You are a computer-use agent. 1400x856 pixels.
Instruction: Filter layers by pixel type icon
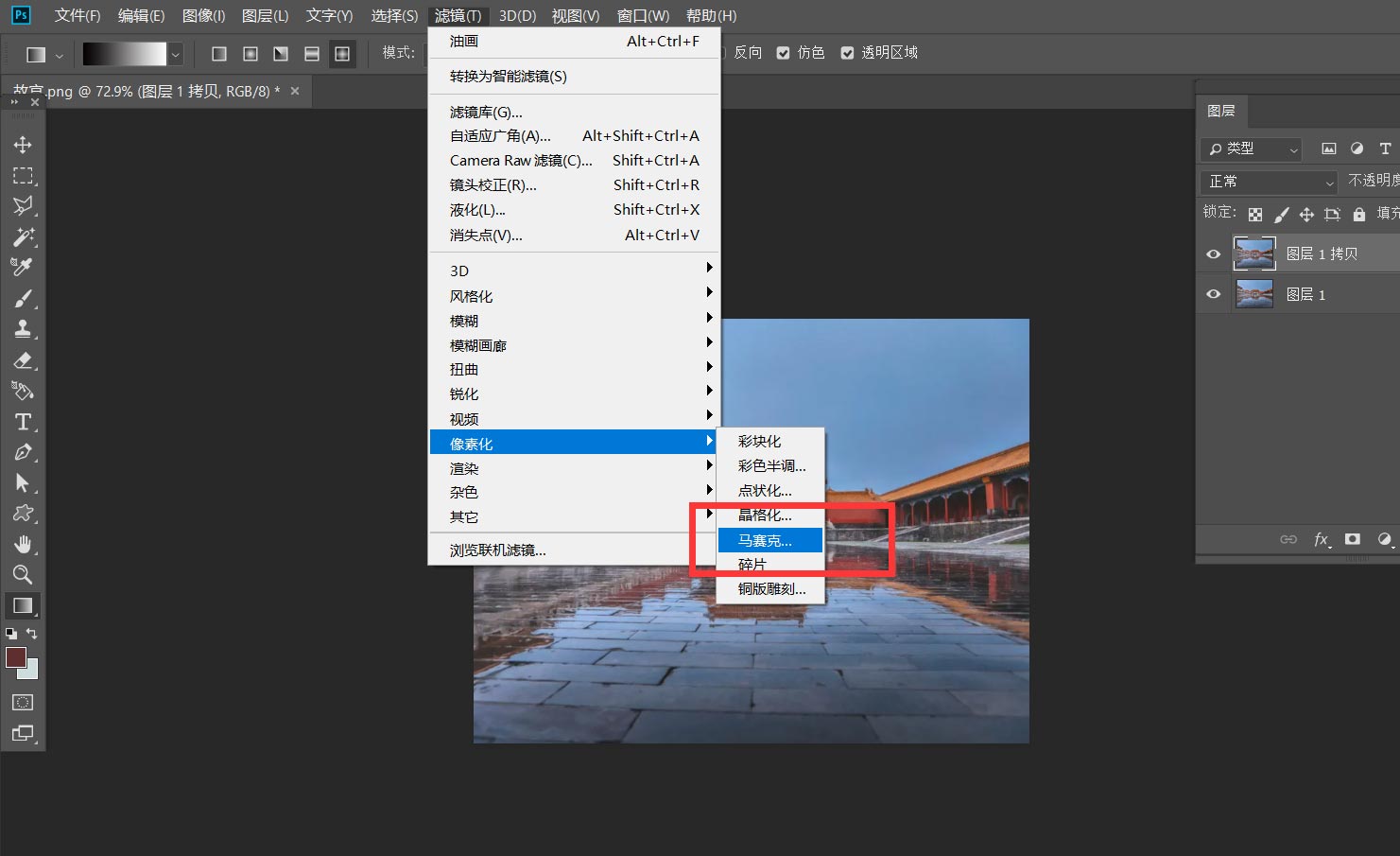(x=1329, y=148)
